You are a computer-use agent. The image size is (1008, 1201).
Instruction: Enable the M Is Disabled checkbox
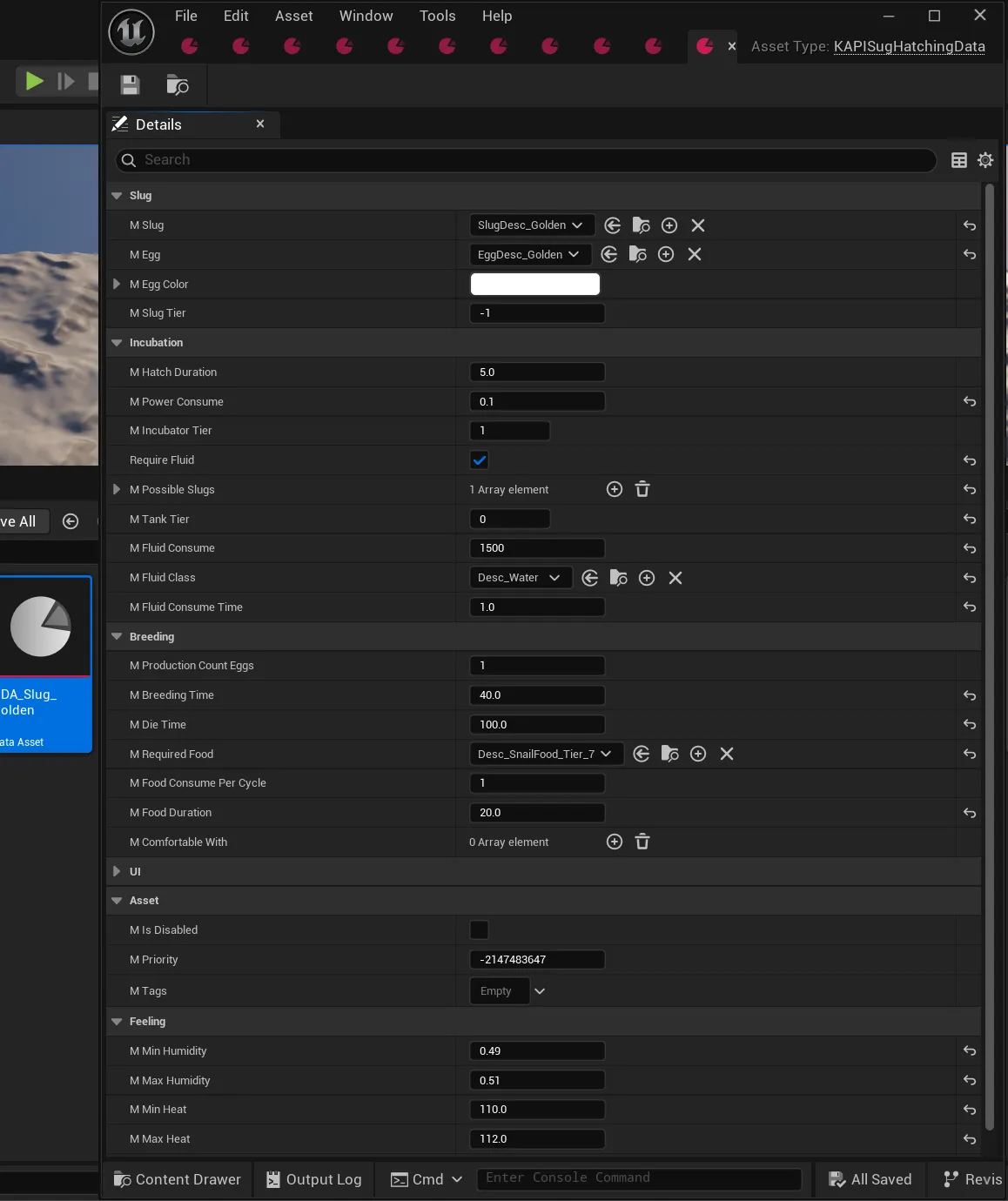tap(480, 930)
